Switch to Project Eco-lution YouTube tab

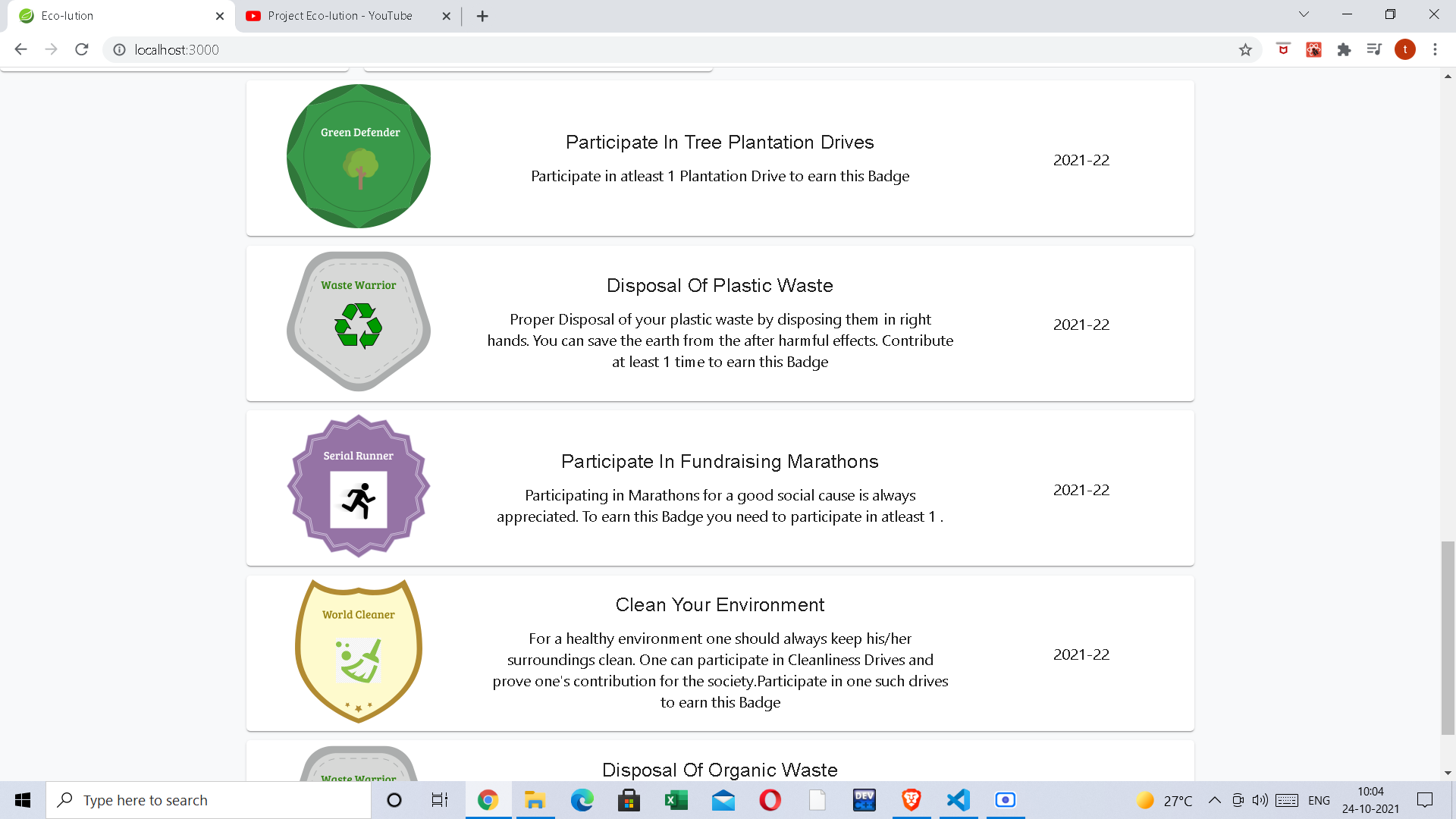click(340, 16)
